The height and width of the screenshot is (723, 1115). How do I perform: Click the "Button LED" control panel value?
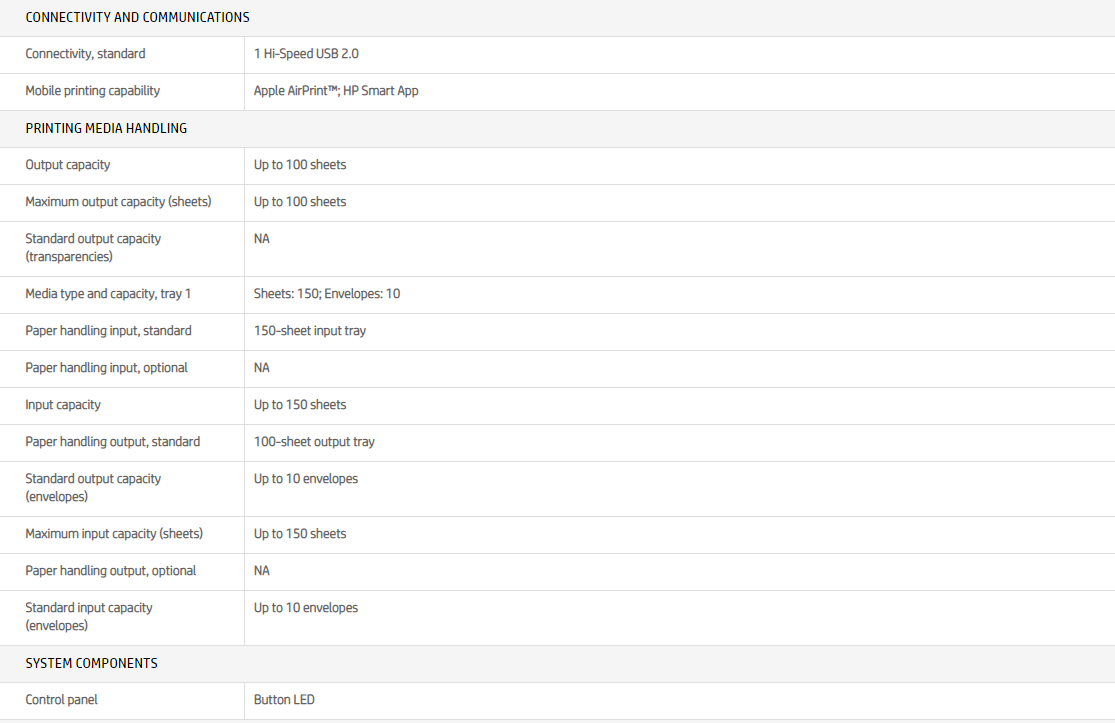point(284,700)
